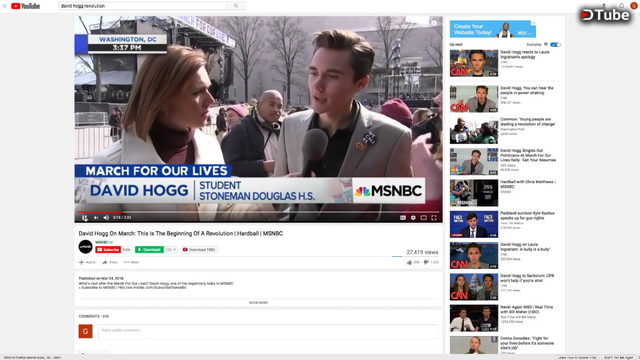Viewport: 640px width, 360px height.
Task: Share this video
Action: pos(110,262)
